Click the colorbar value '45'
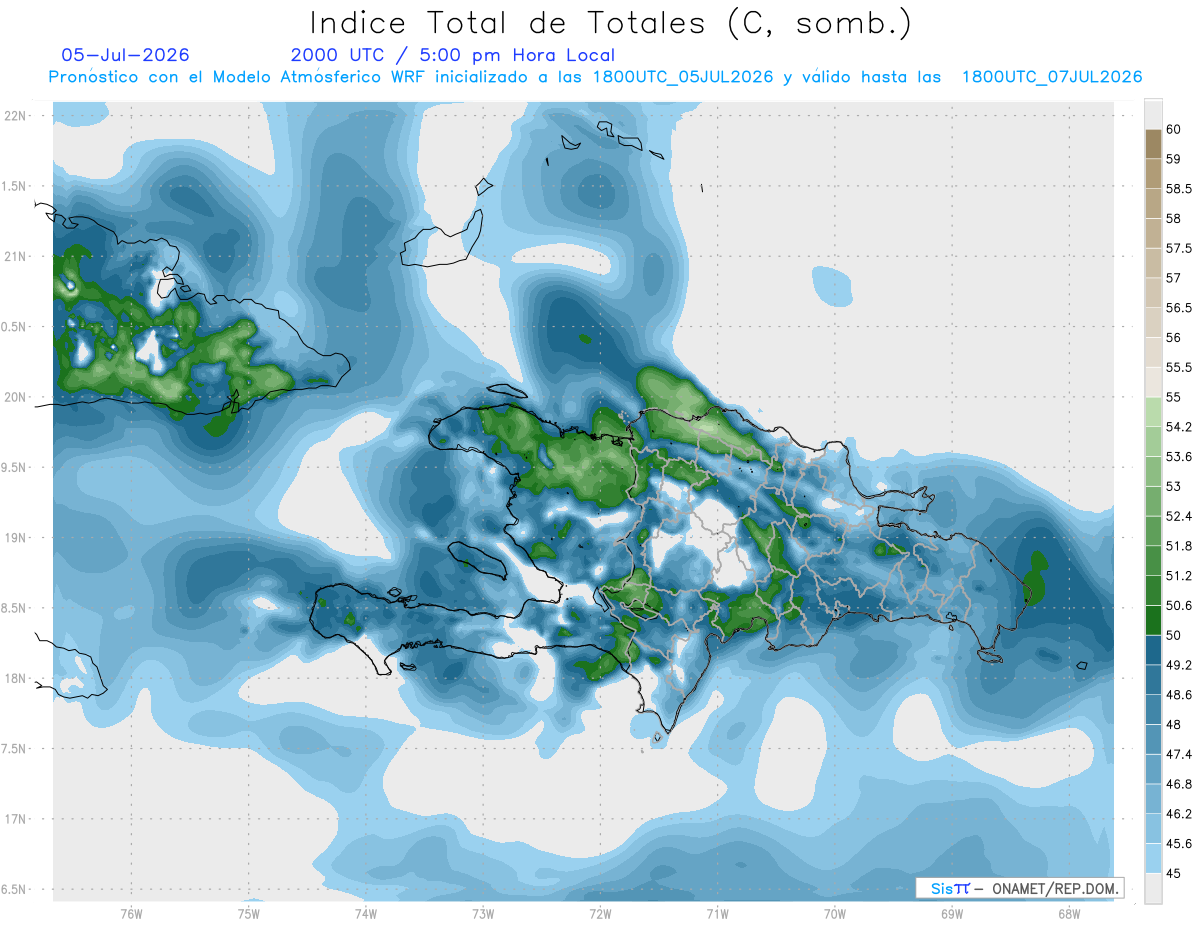Viewport: 1200px width, 927px height. point(1174,873)
